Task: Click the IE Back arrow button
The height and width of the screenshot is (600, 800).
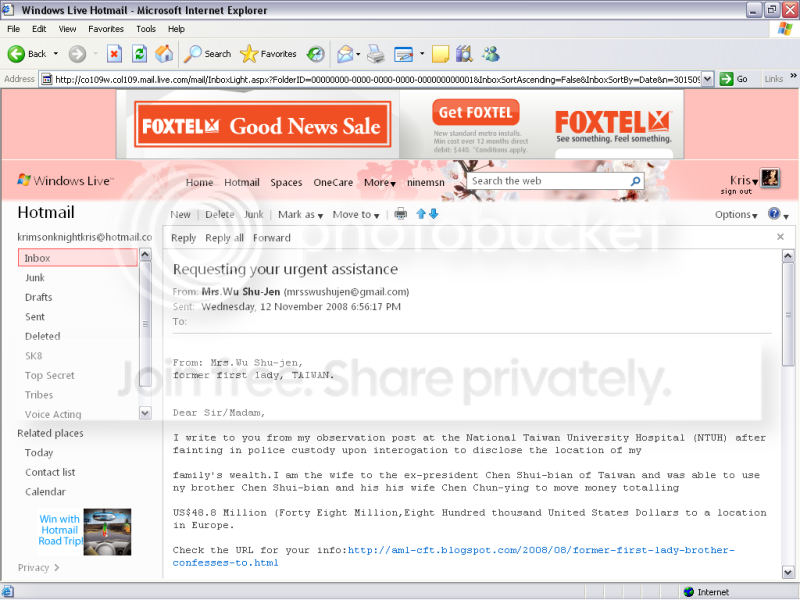Action: pyautogui.click(x=16, y=54)
